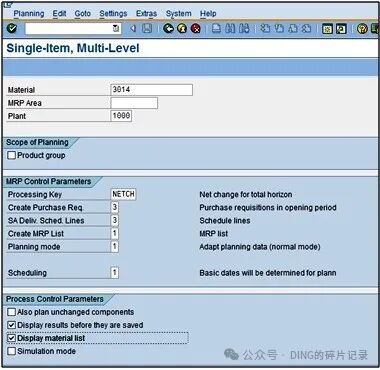Open the yellow Help question-mark icon
The height and width of the screenshot is (370, 380).
(x=362, y=29)
